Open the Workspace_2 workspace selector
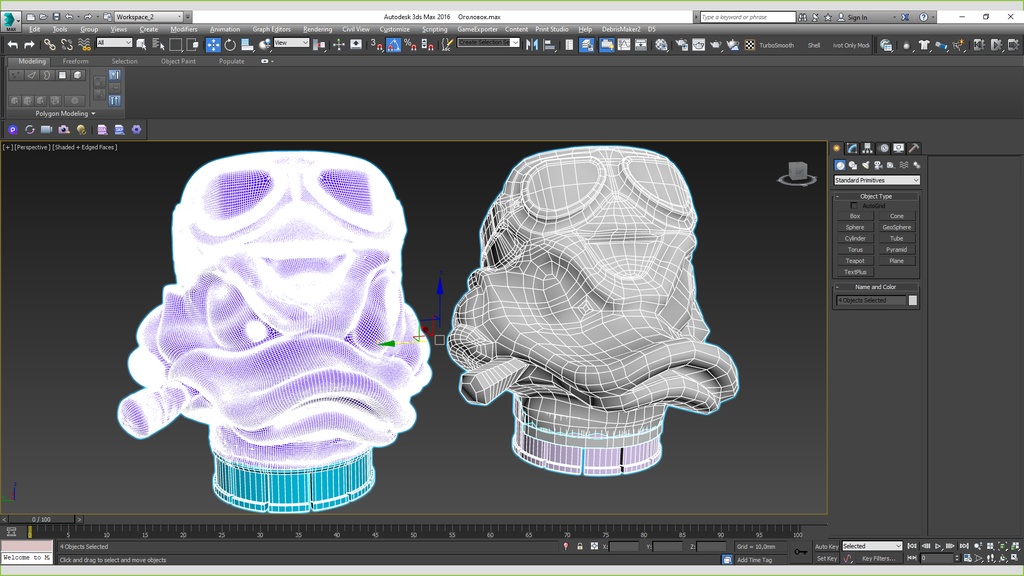Viewport: 1024px width, 576px height. [148, 17]
